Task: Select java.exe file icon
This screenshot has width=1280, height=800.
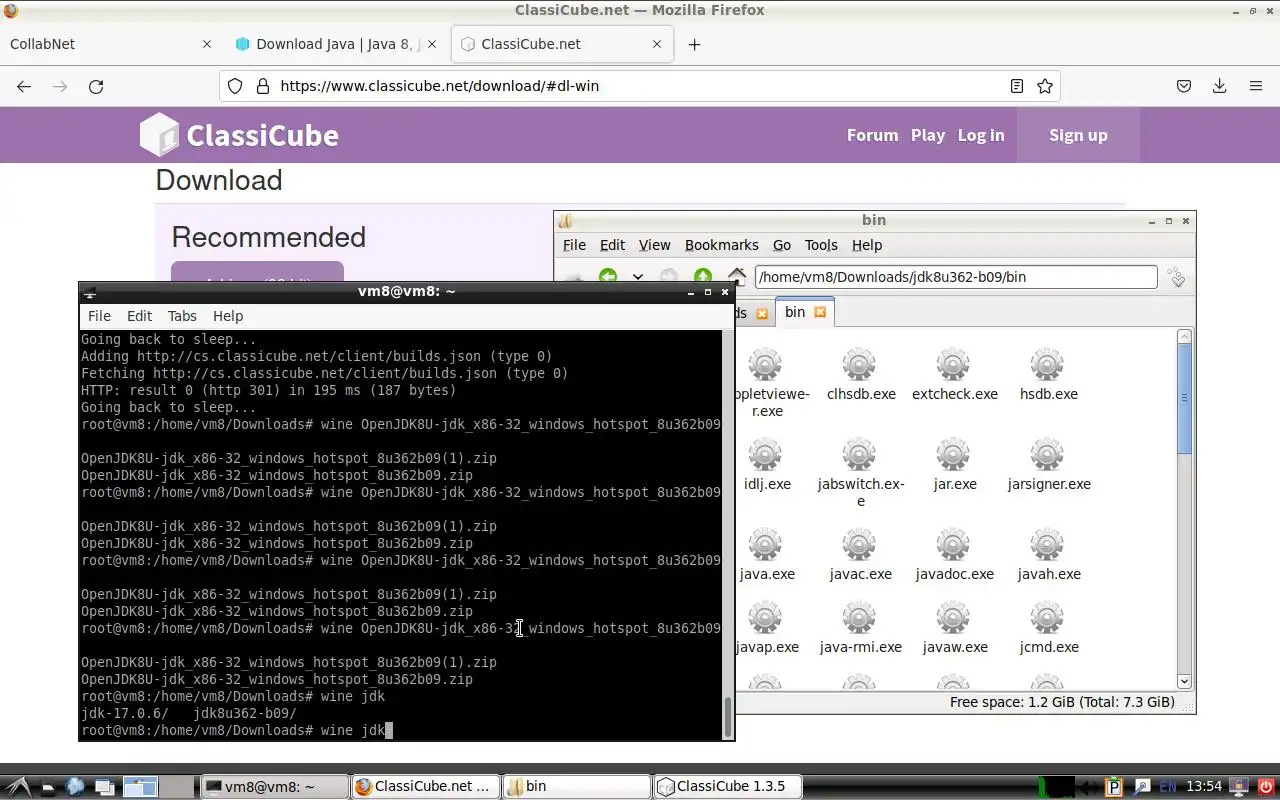Action: tap(766, 555)
